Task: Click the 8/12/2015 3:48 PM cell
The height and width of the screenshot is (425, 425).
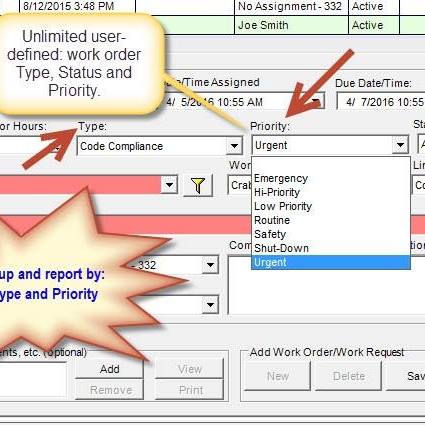Action: pyautogui.click(x=77, y=7)
